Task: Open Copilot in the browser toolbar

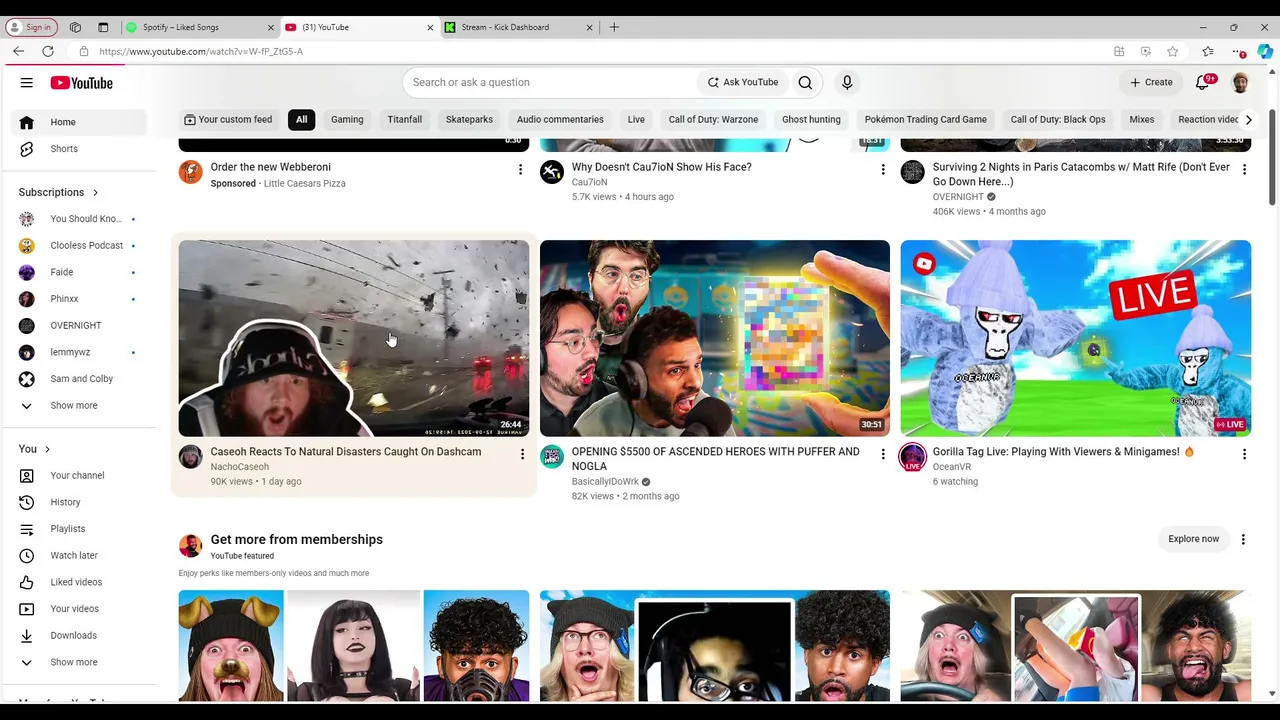Action: click(1265, 51)
